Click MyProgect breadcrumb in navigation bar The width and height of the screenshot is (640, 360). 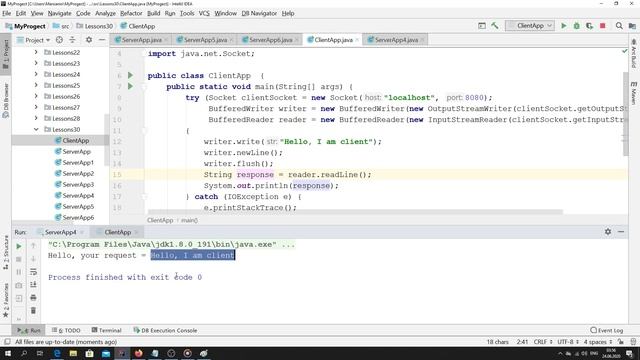[26, 26]
